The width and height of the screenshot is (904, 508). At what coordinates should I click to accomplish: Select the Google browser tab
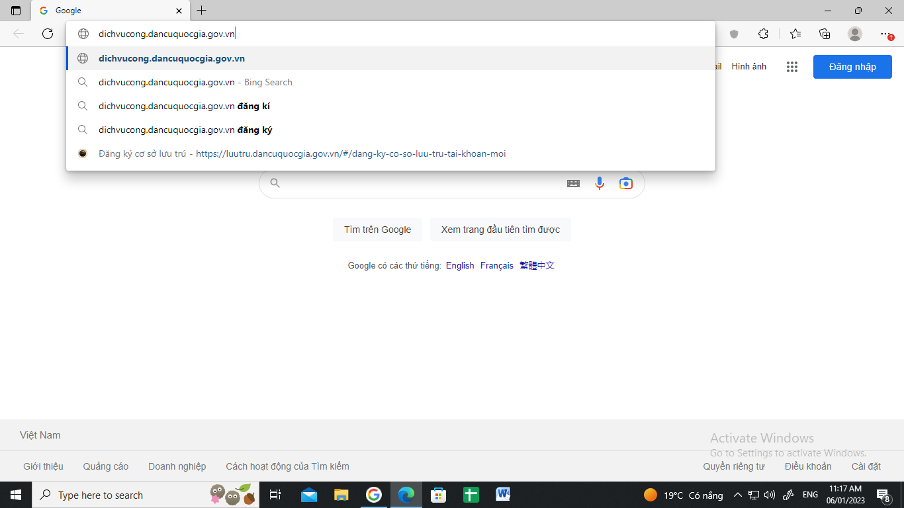(111, 10)
